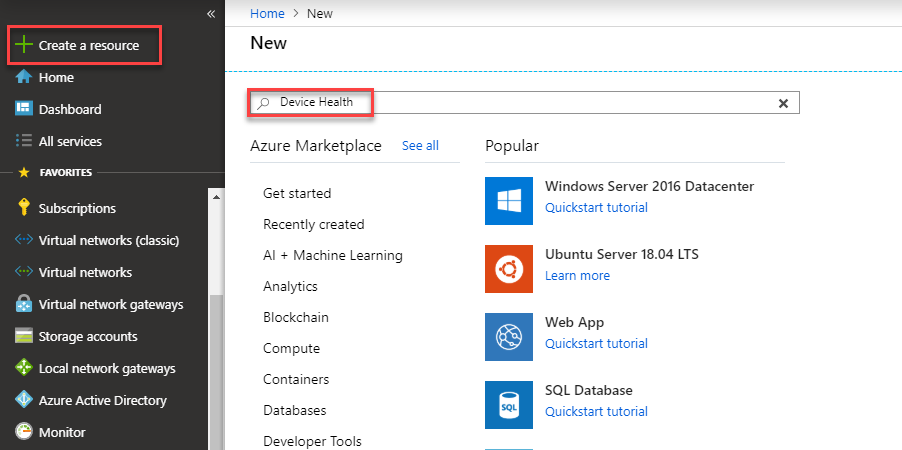The height and width of the screenshot is (450, 902).
Task: Select the Storage accounts icon in sidebar
Action: [x=24, y=336]
